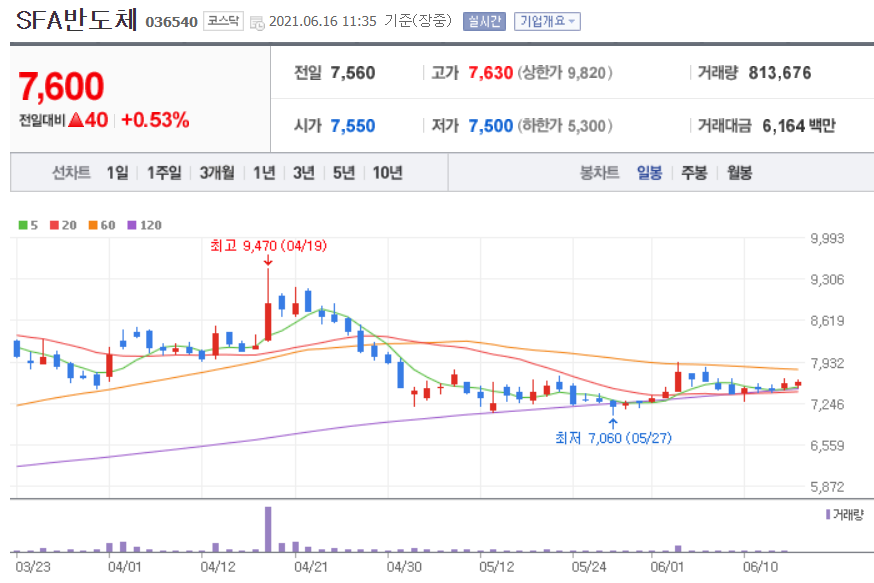Screen dimensions: 874x583
Task: Click the red up-triangle change icon
Action: pyautogui.click(x=76, y=120)
